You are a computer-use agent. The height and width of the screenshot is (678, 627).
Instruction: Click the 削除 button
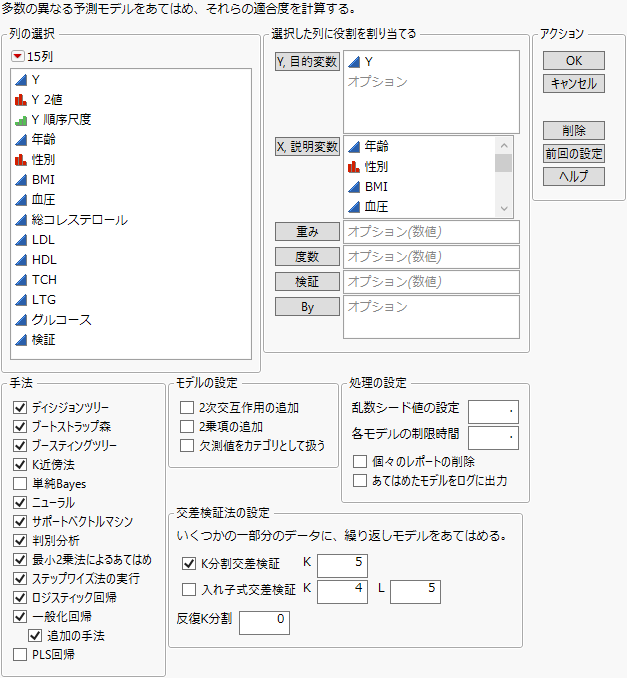(574, 131)
